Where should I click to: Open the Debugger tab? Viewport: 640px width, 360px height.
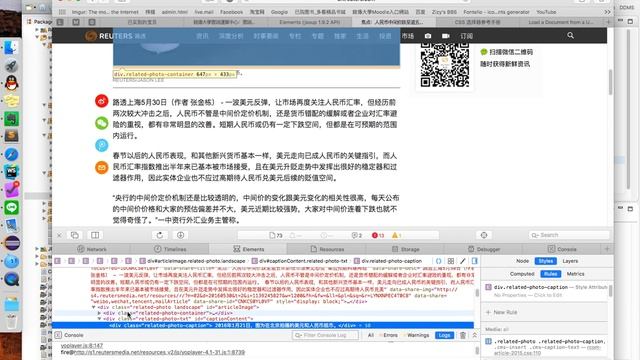pyautogui.click(x=483, y=249)
